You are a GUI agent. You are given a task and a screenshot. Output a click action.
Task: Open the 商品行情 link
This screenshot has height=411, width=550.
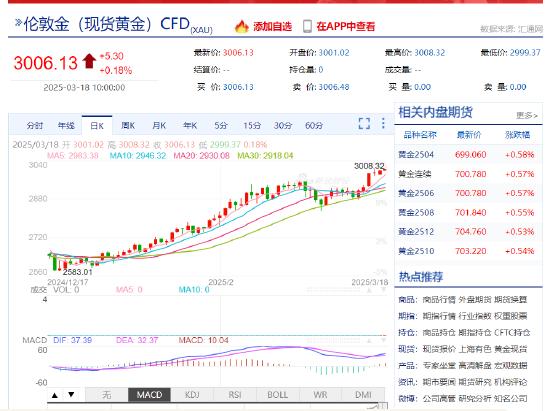coord(439,300)
